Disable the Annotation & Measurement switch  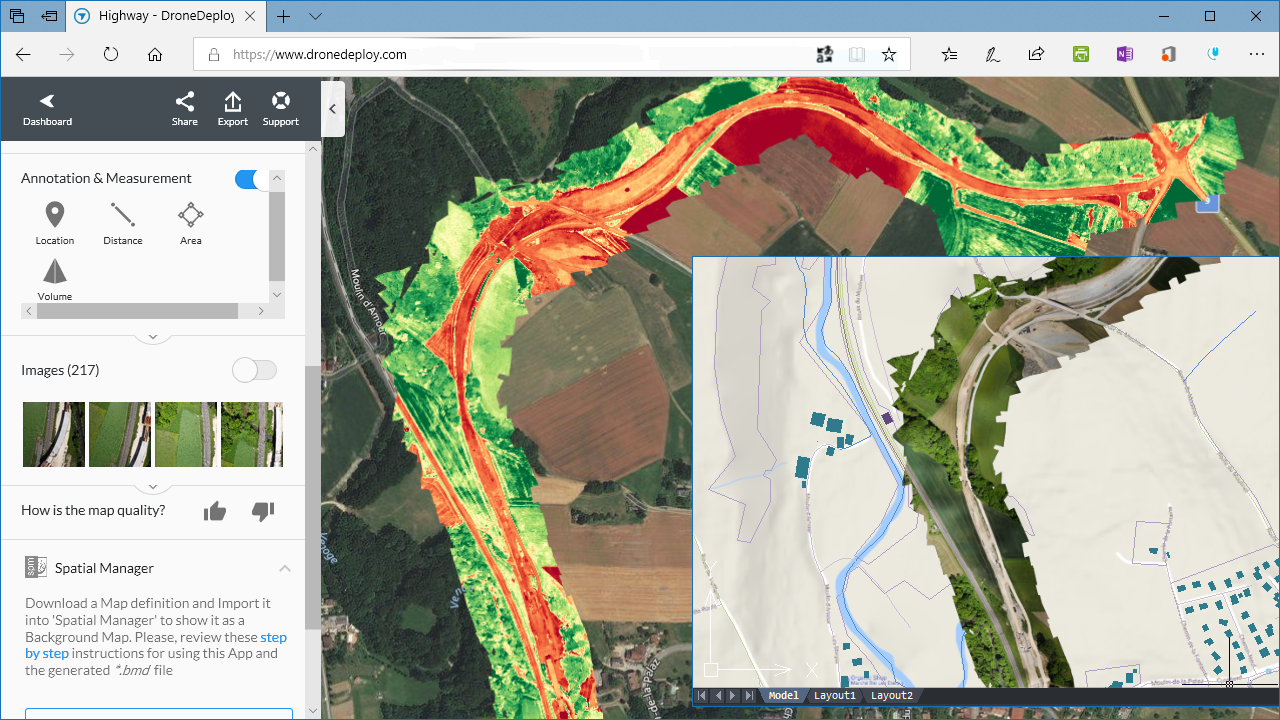250,178
